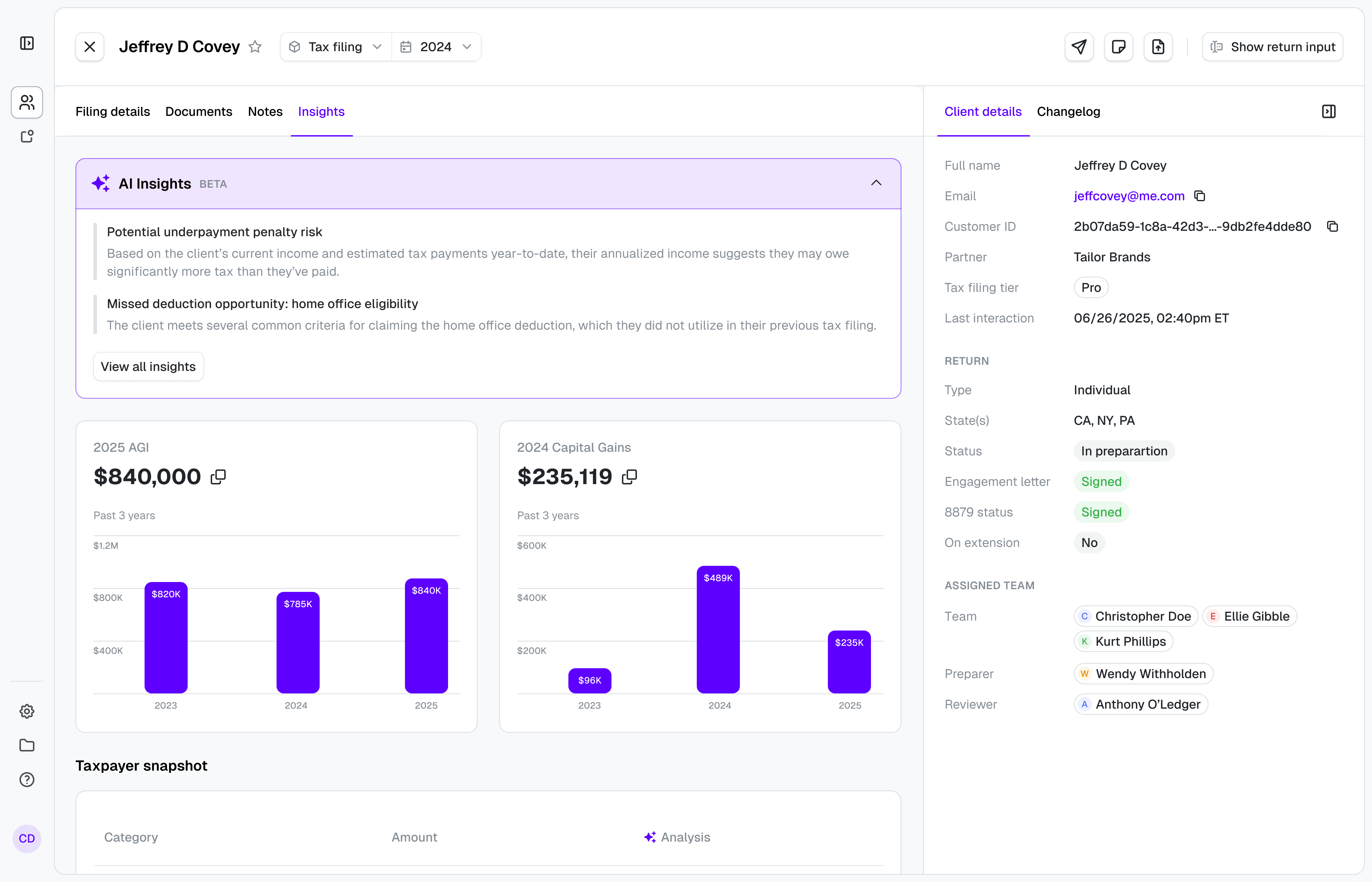Image resolution: width=1372 pixels, height=882 pixels.
Task: Open the sticky note icon in header
Action: [1118, 47]
